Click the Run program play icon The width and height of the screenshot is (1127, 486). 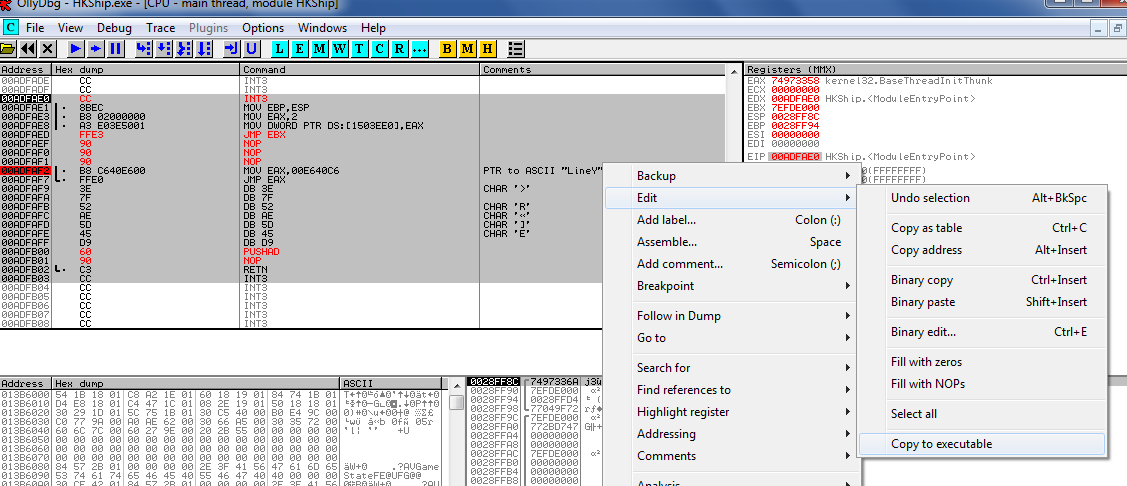click(76, 48)
